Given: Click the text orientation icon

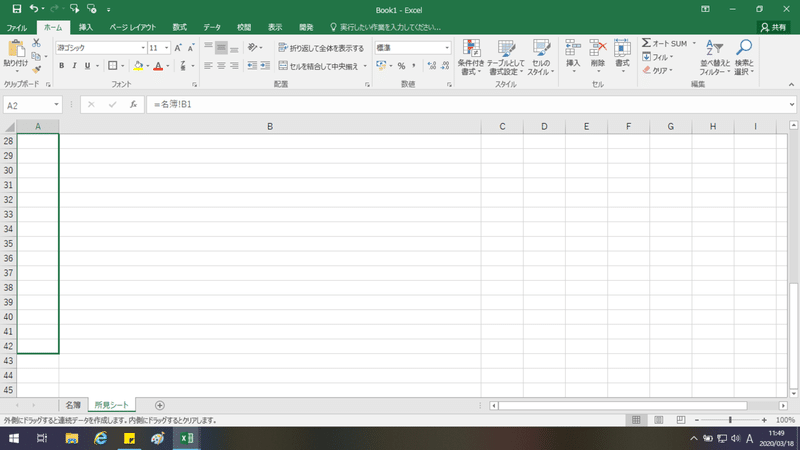Looking at the screenshot, I should (x=253, y=47).
